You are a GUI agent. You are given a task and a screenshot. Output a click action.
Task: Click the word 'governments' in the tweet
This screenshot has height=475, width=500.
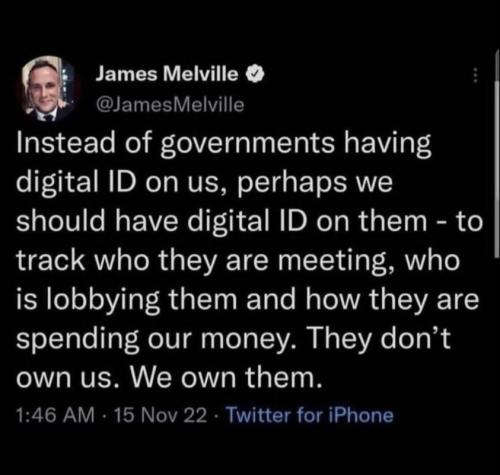248,143
